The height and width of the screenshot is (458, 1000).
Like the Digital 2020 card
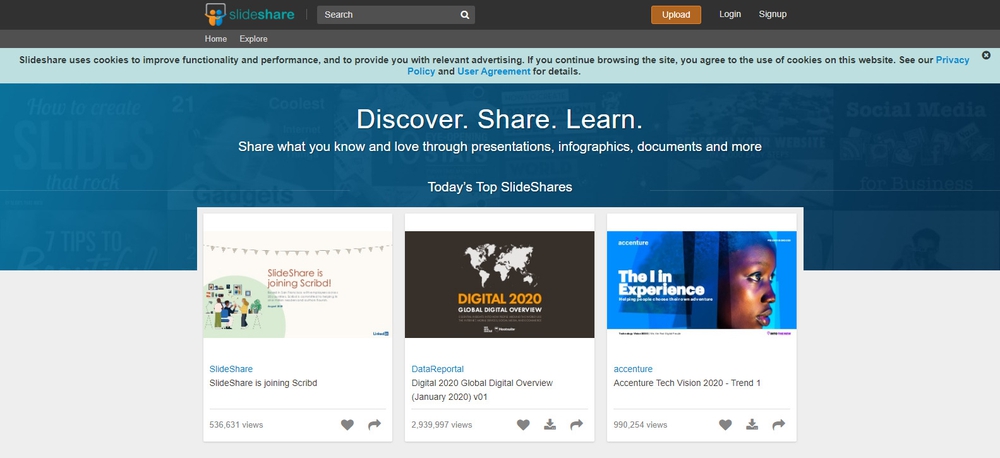523,425
